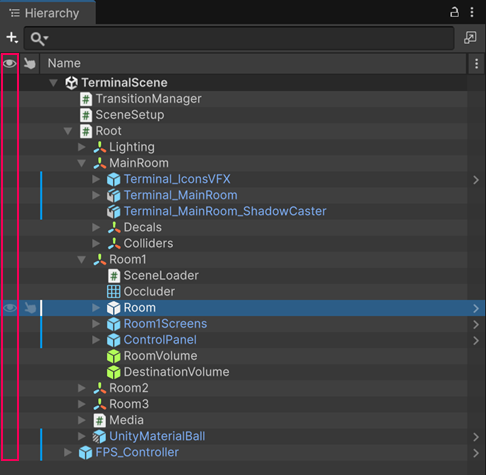Collapse the Root foldout arrow
The width and height of the screenshot is (486, 475).
68,131
